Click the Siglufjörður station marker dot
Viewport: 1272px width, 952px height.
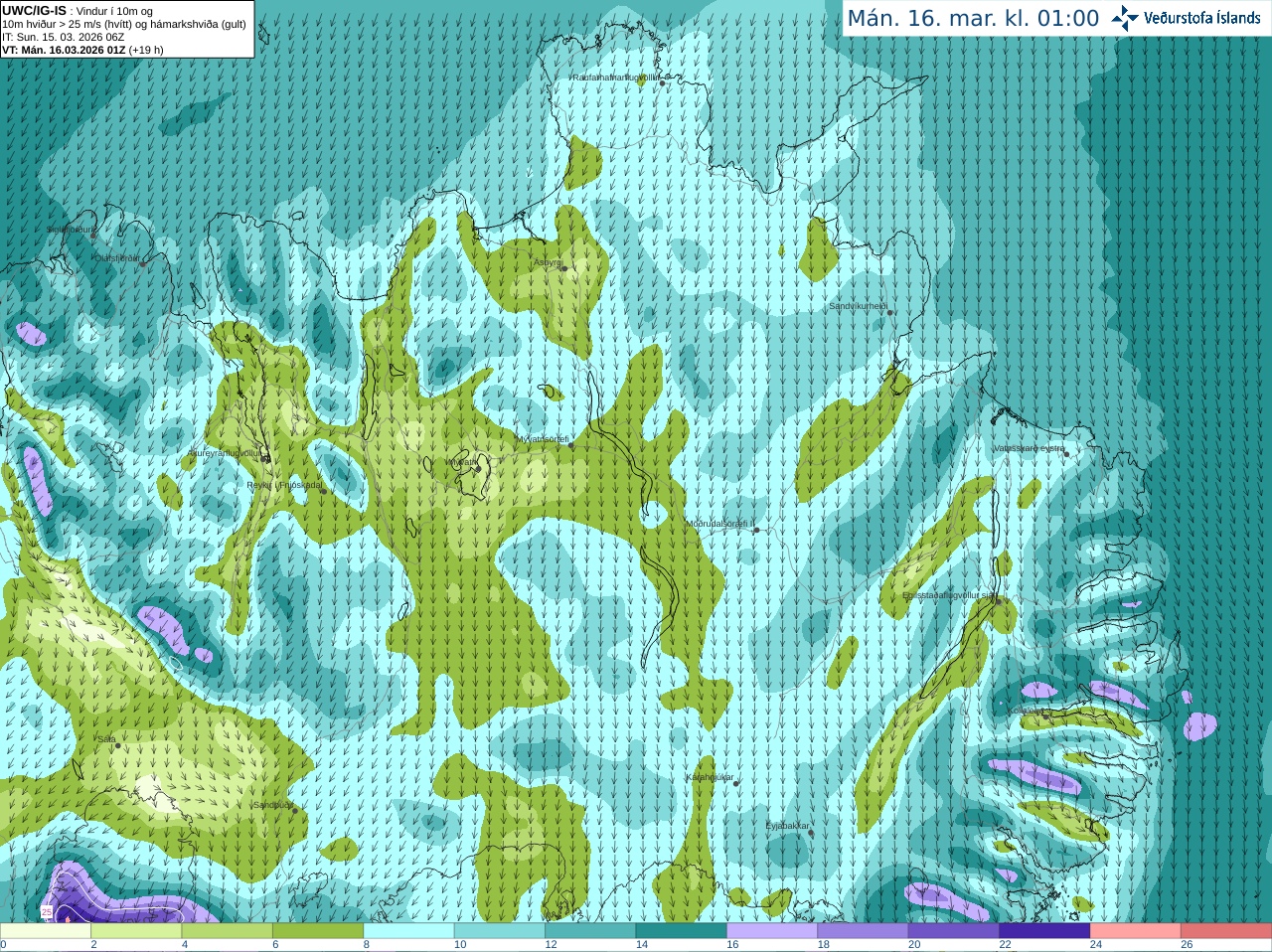click(x=94, y=236)
